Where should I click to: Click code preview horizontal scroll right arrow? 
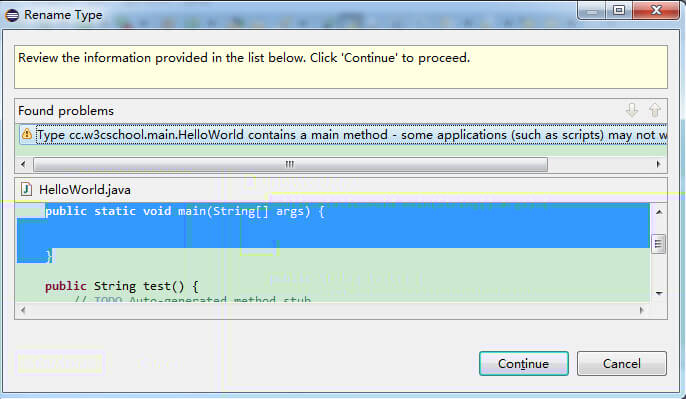coord(641,310)
